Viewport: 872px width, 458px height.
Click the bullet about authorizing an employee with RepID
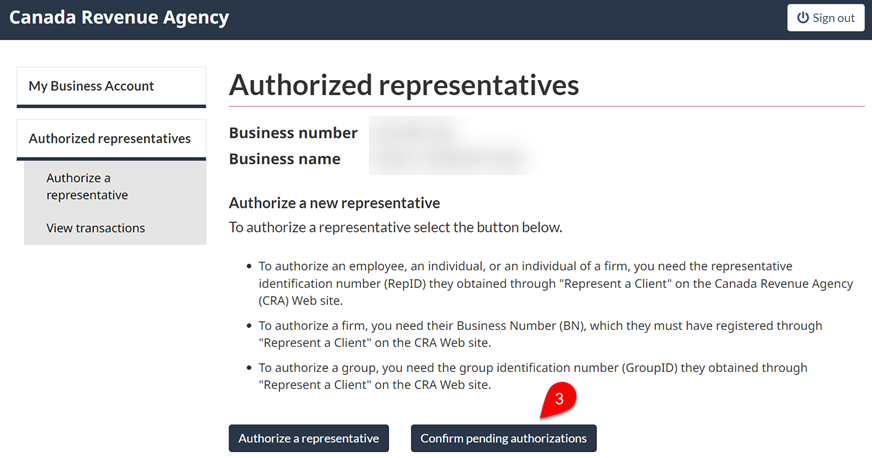click(556, 283)
